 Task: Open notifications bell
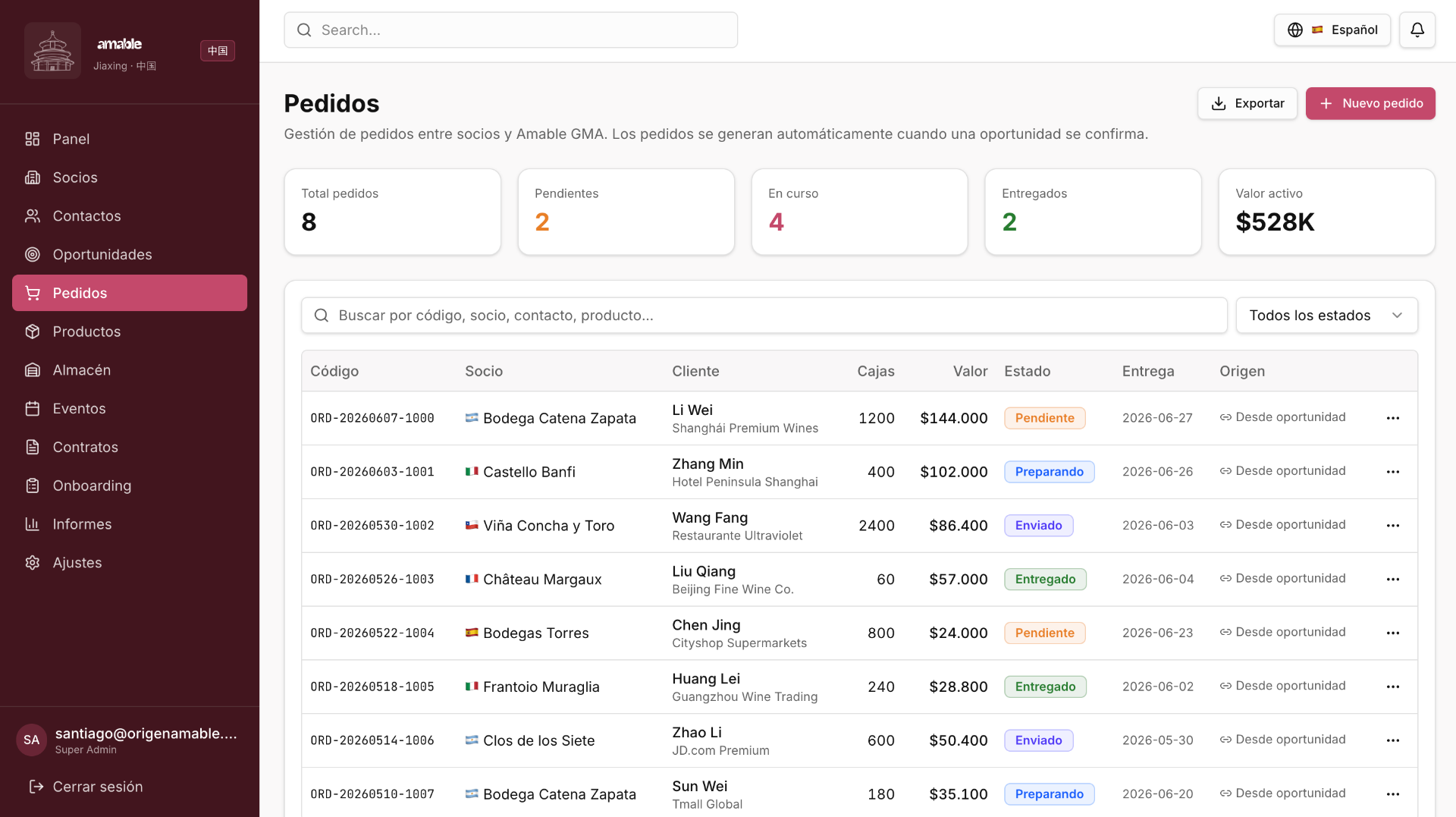pos(1417,30)
